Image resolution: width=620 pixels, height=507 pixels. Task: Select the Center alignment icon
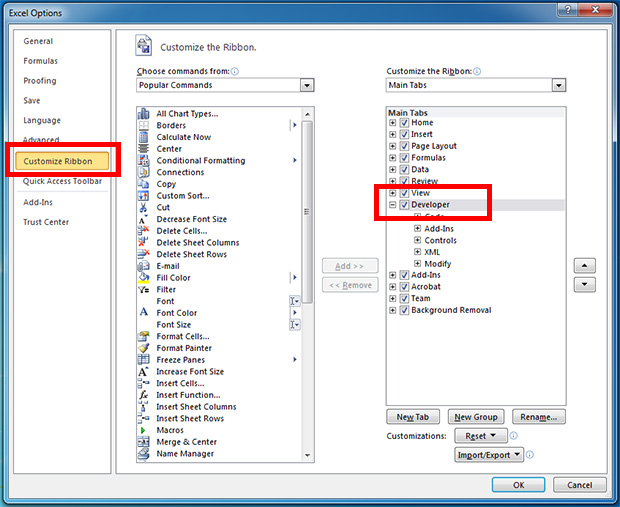click(144, 149)
